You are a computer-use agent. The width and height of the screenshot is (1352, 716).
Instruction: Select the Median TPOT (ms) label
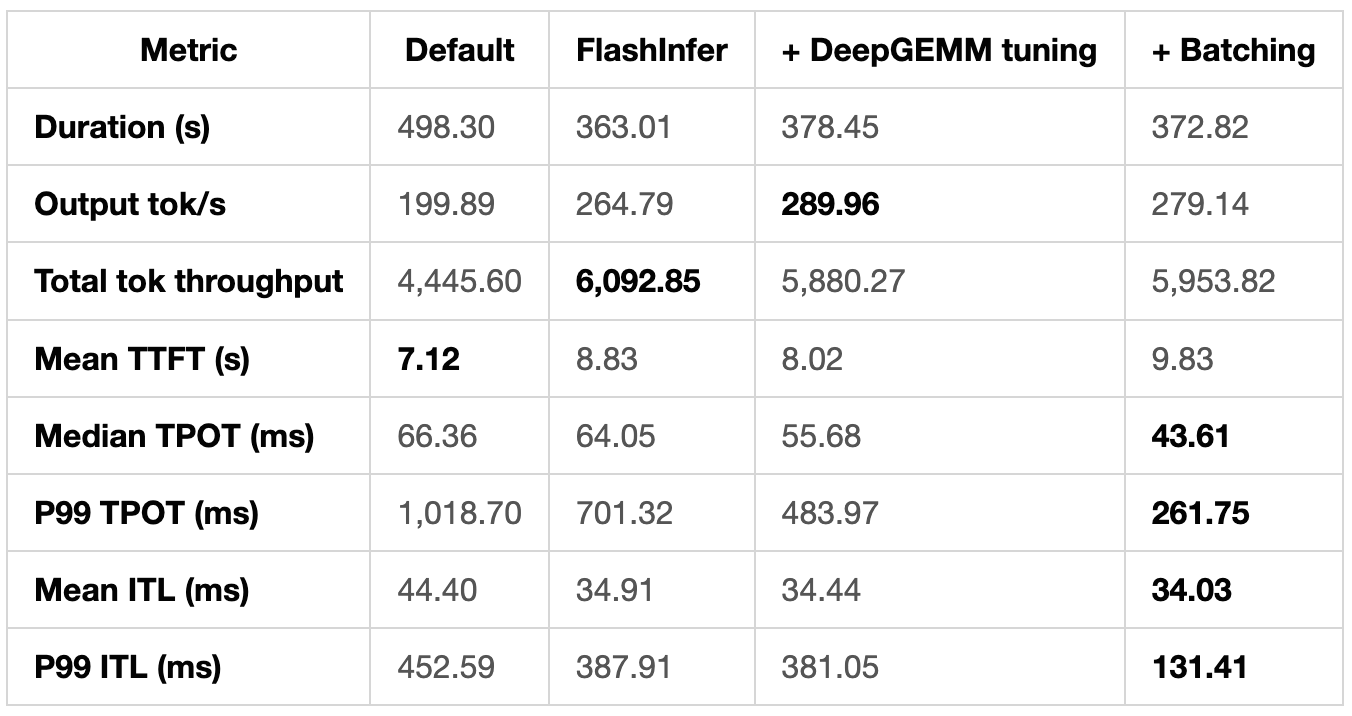(174, 436)
